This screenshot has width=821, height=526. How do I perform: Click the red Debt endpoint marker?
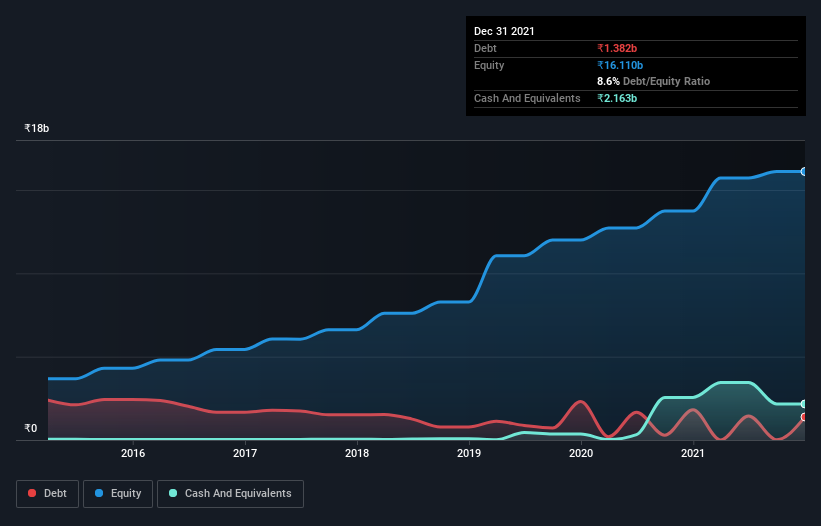tap(804, 417)
